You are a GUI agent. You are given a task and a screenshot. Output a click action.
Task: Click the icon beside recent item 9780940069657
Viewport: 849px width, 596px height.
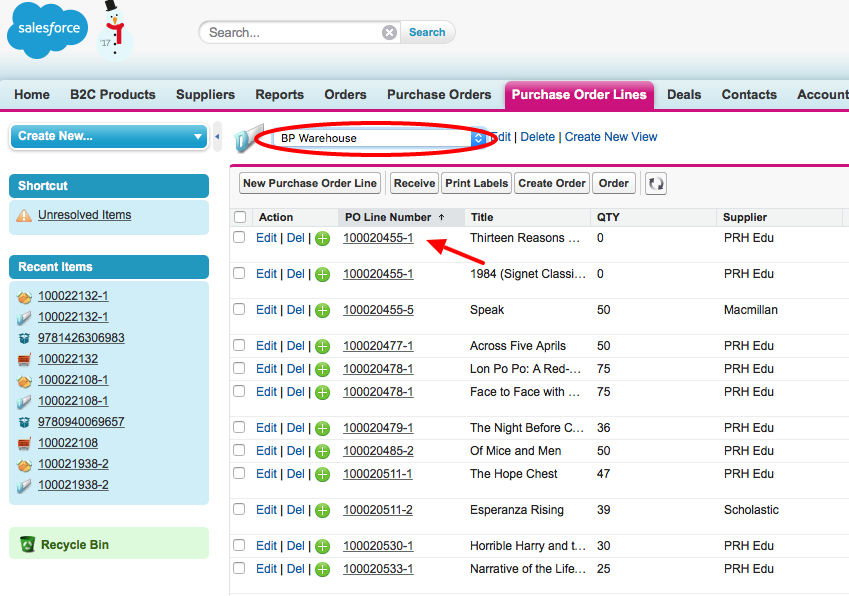[x=24, y=423]
